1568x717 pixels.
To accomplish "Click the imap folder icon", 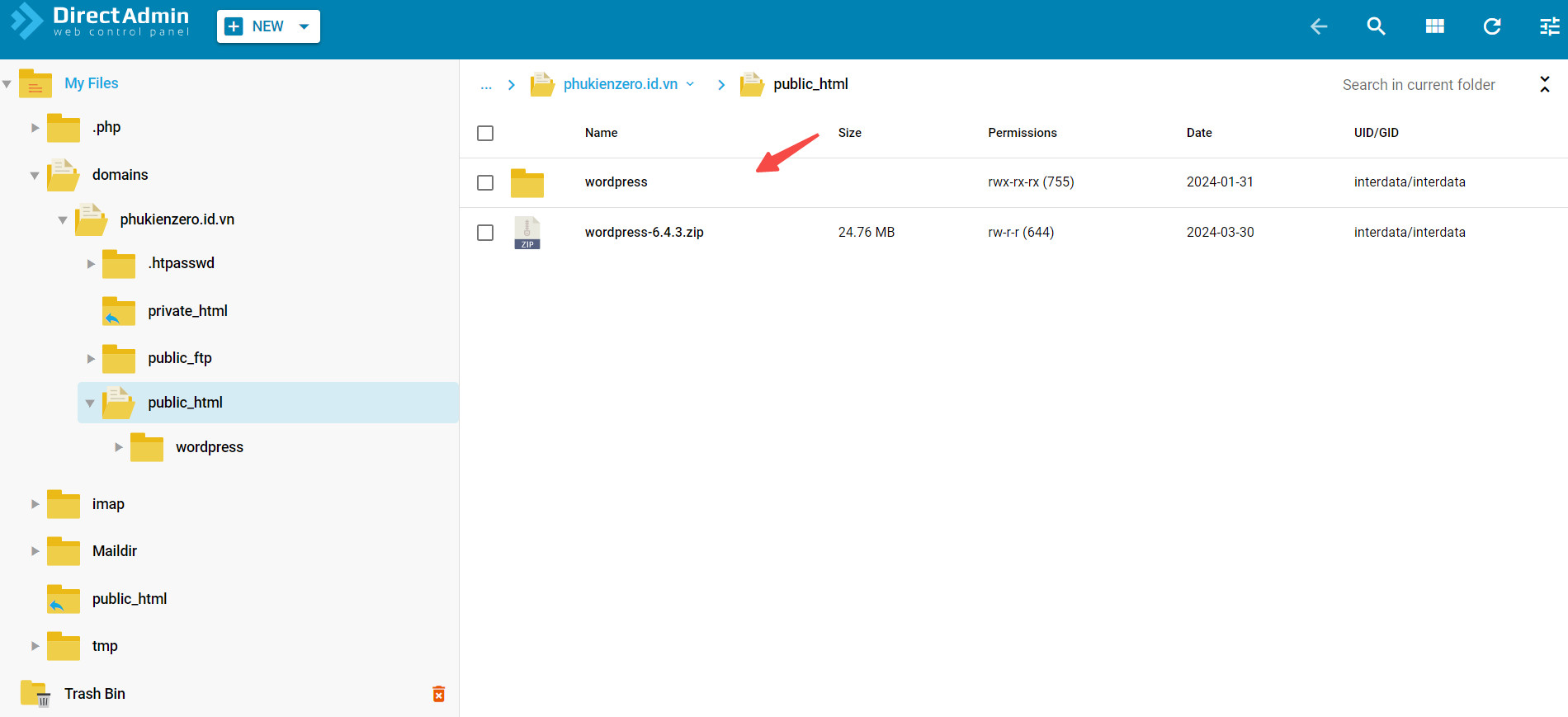I will (64, 504).
